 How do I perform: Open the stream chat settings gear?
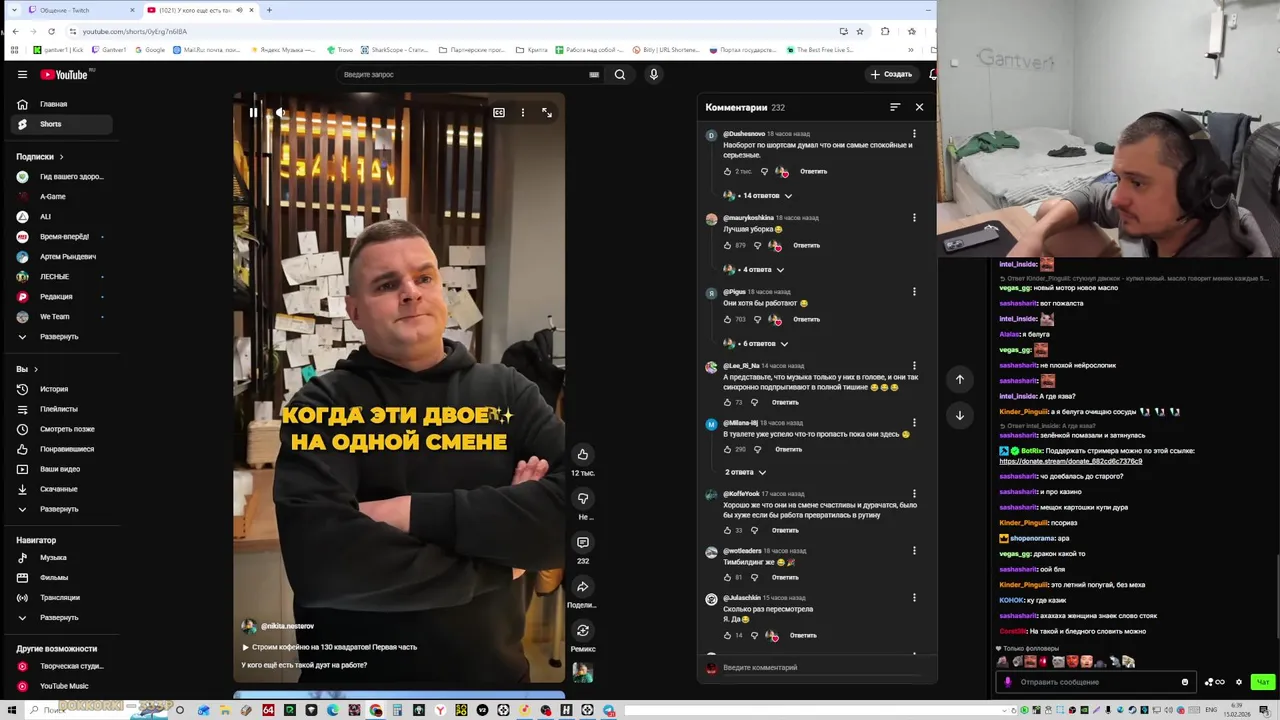(x=1239, y=682)
